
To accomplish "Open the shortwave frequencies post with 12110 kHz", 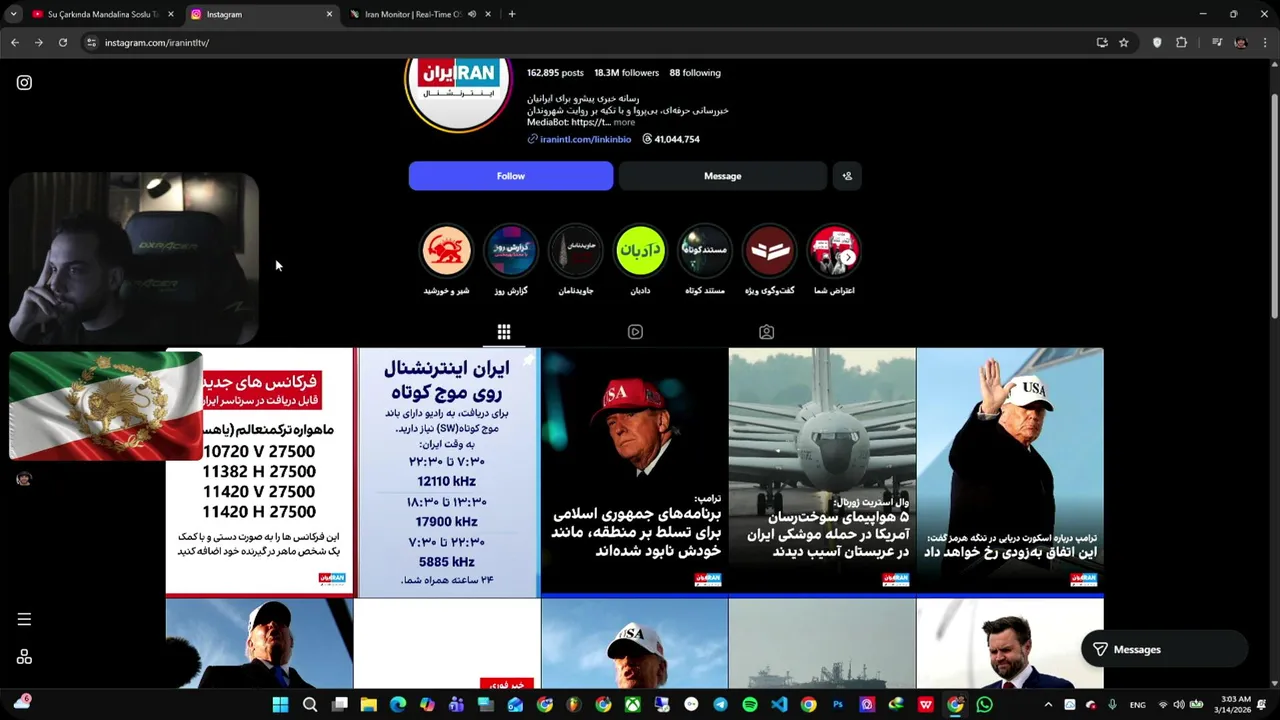I will pyautogui.click(x=447, y=472).
